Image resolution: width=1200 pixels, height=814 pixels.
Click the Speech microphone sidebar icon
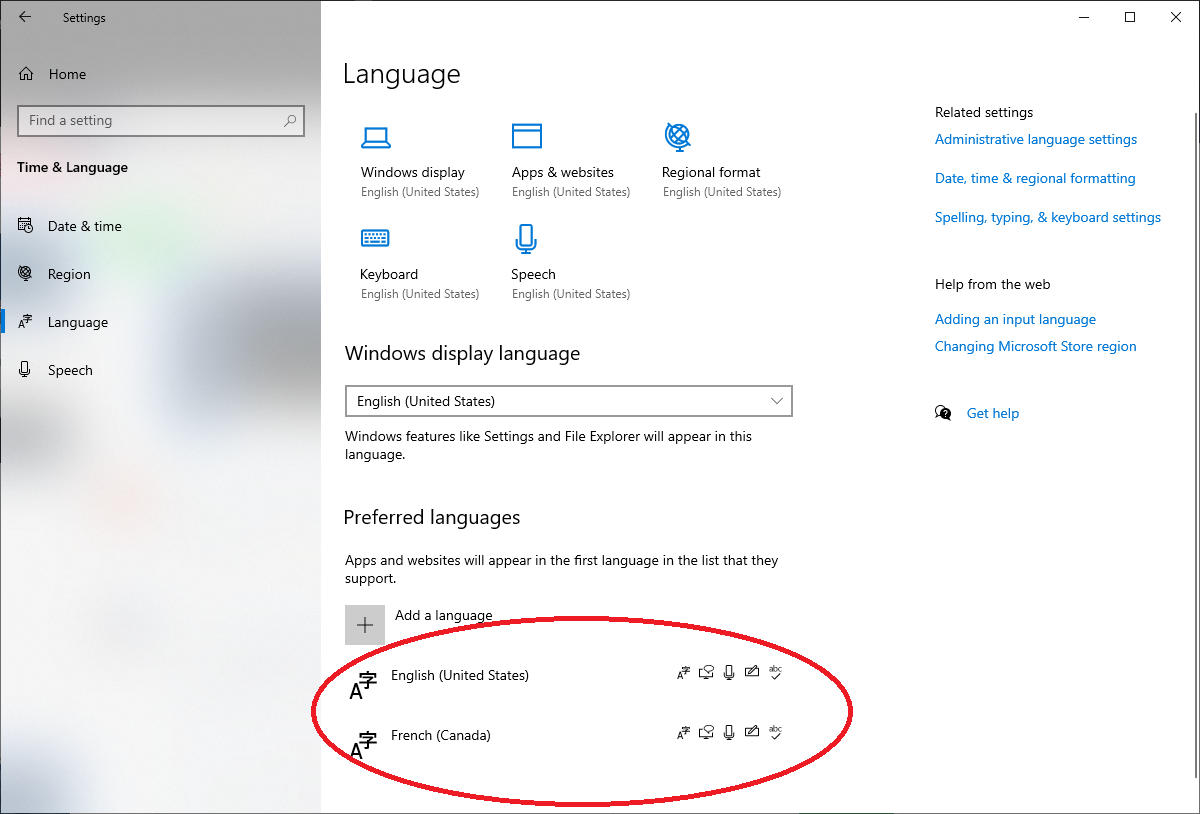(25, 370)
